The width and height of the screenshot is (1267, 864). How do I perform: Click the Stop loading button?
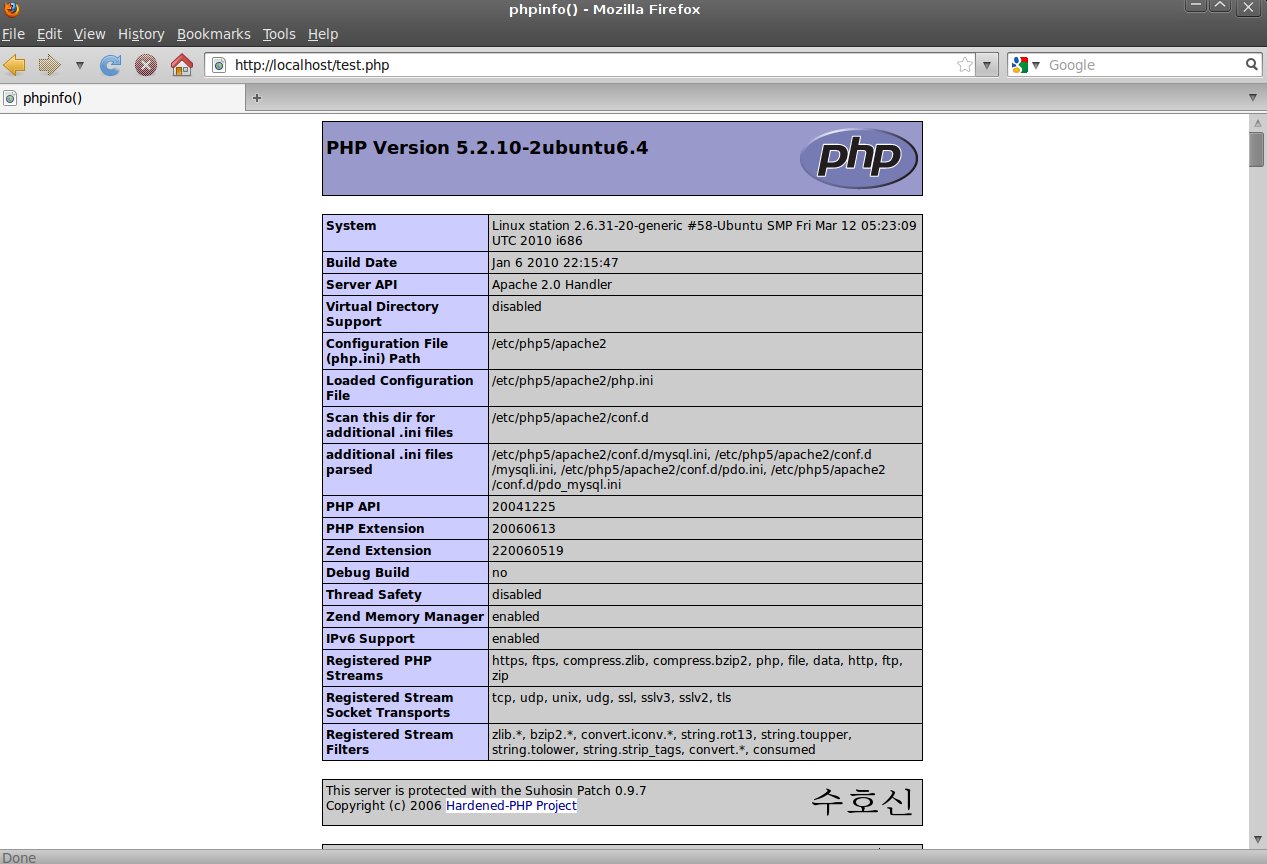pyautogui.click(x=146, y=65)
